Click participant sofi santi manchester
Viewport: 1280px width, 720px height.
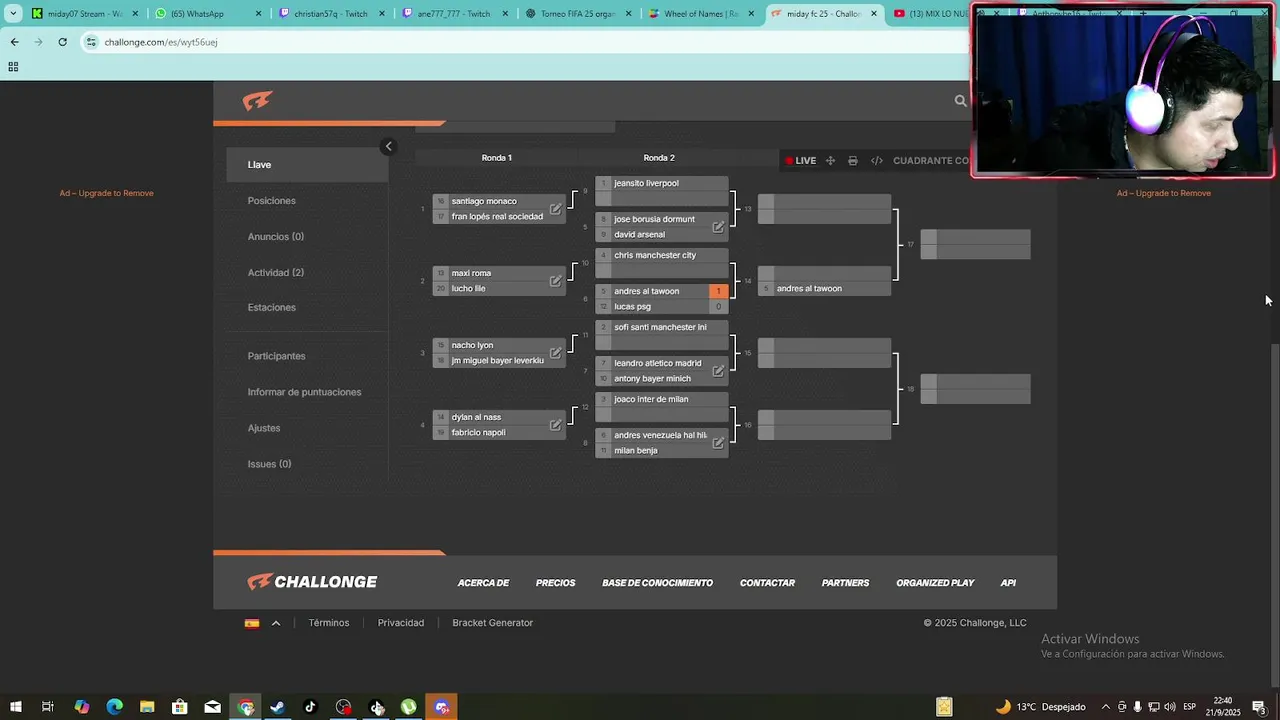[x=662, y=328]
